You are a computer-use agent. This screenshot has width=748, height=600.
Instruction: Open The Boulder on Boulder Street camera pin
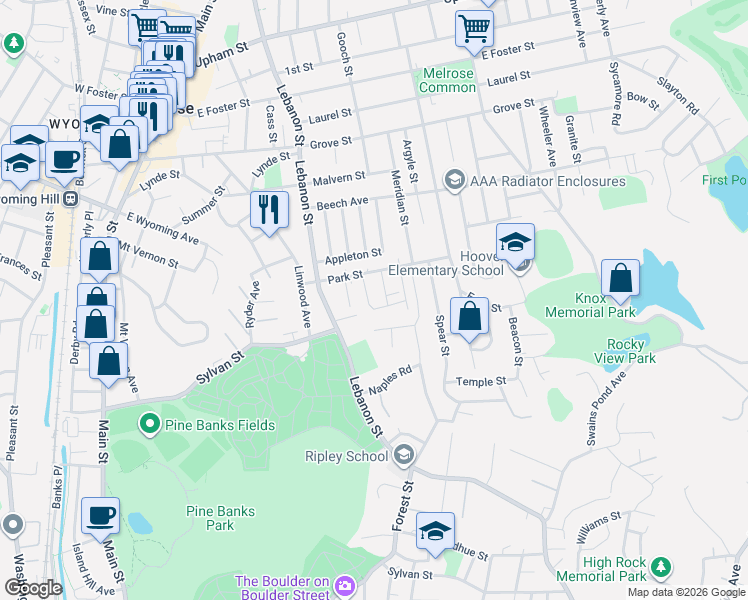[x=344, y=586]
